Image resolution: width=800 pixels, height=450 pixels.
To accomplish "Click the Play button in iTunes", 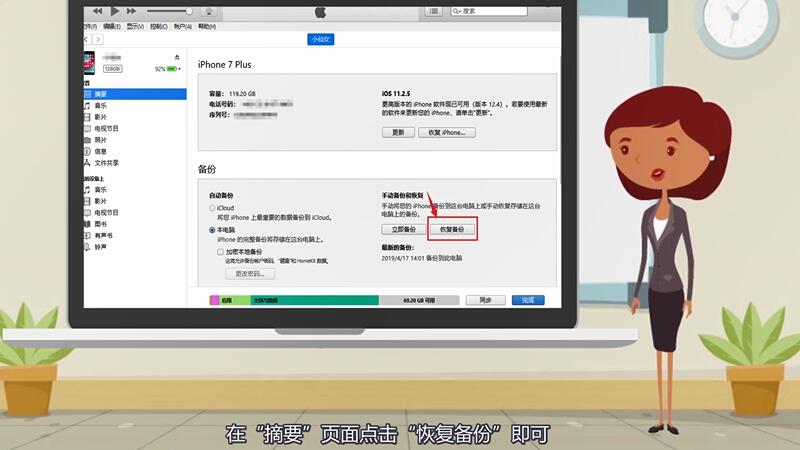I will pos(113,10).
